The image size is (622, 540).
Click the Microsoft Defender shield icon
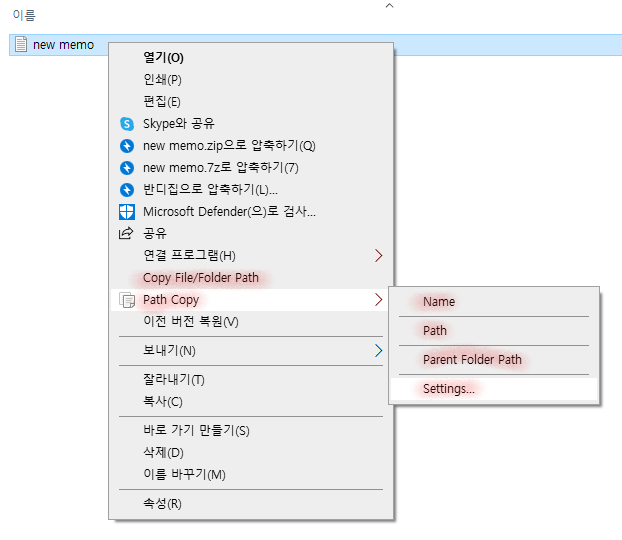tap(127, 212)
